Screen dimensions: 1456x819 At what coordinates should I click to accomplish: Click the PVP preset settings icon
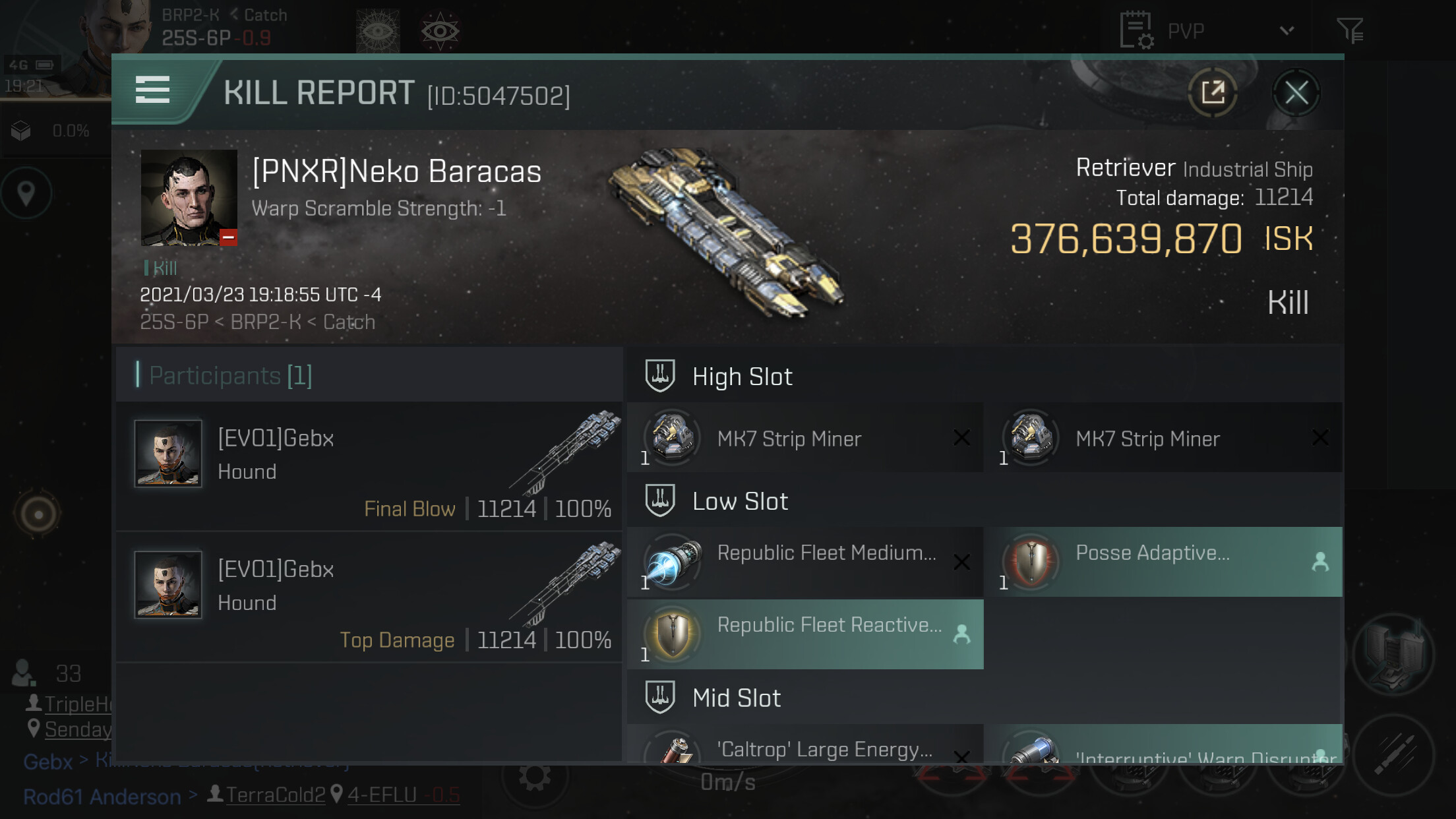pyautogui.click(x=1136, y=31)
